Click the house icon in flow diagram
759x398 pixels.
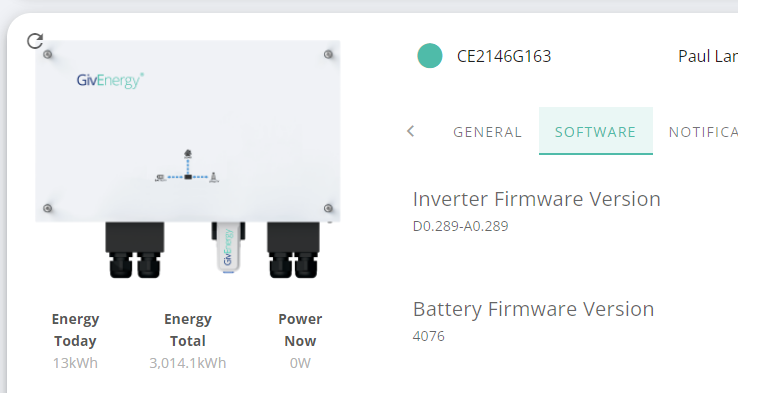(188, 154)
